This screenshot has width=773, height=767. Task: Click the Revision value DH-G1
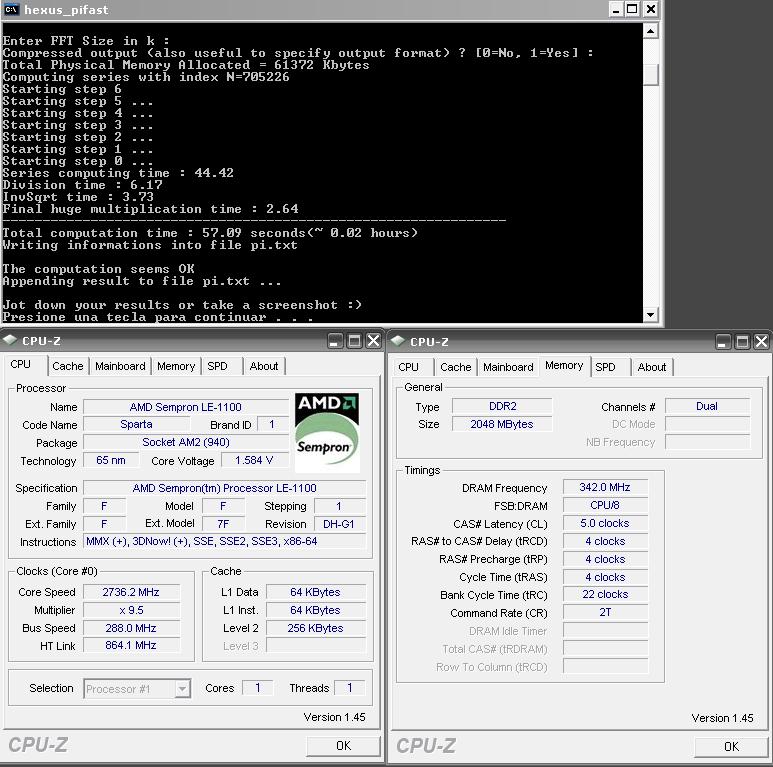(x=340, y=524)
